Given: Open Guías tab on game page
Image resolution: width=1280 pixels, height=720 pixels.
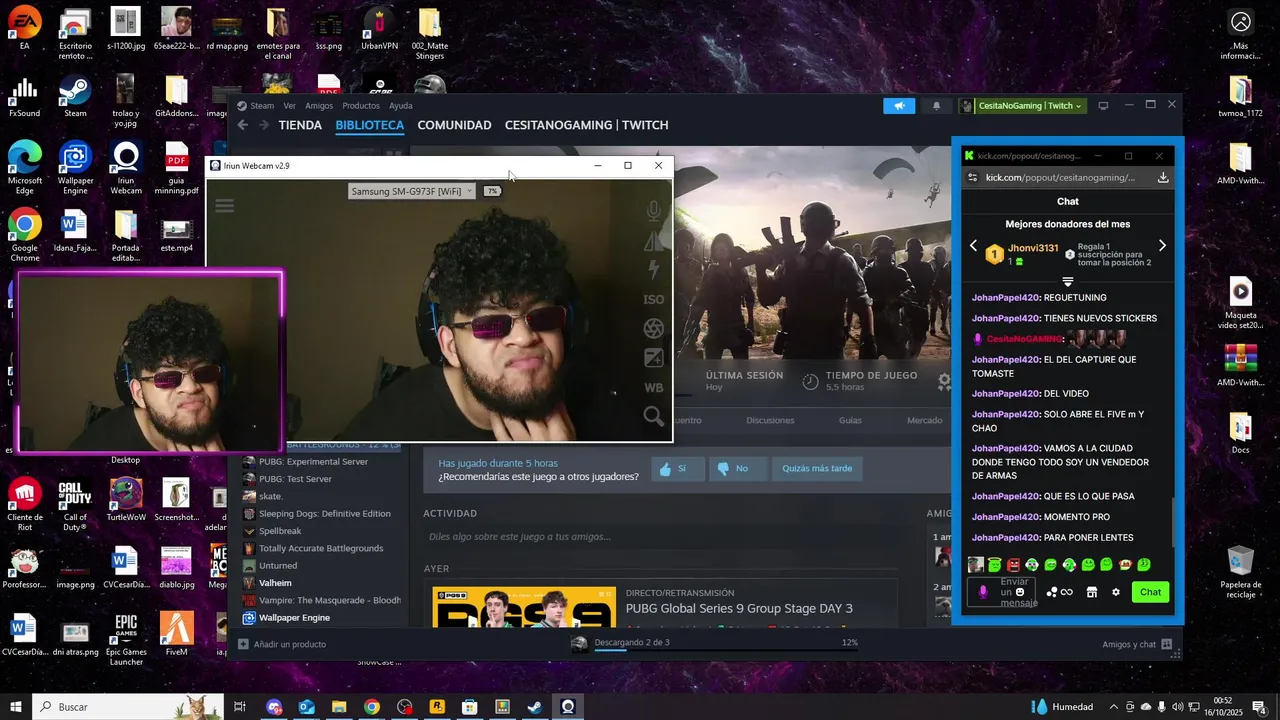Looking at the screenshot, I should click(x=850, y=420).
